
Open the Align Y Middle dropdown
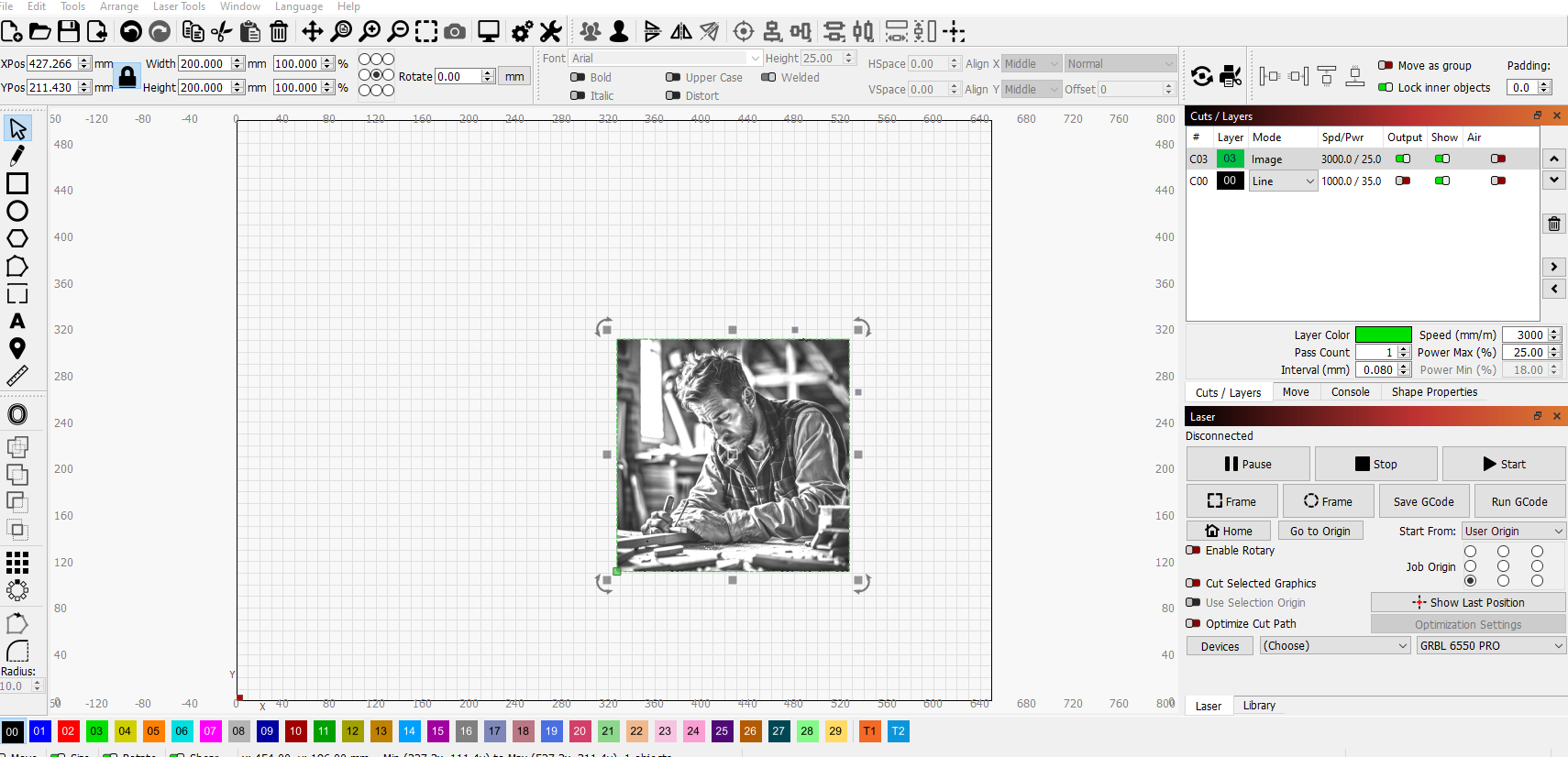point(1032,89)
